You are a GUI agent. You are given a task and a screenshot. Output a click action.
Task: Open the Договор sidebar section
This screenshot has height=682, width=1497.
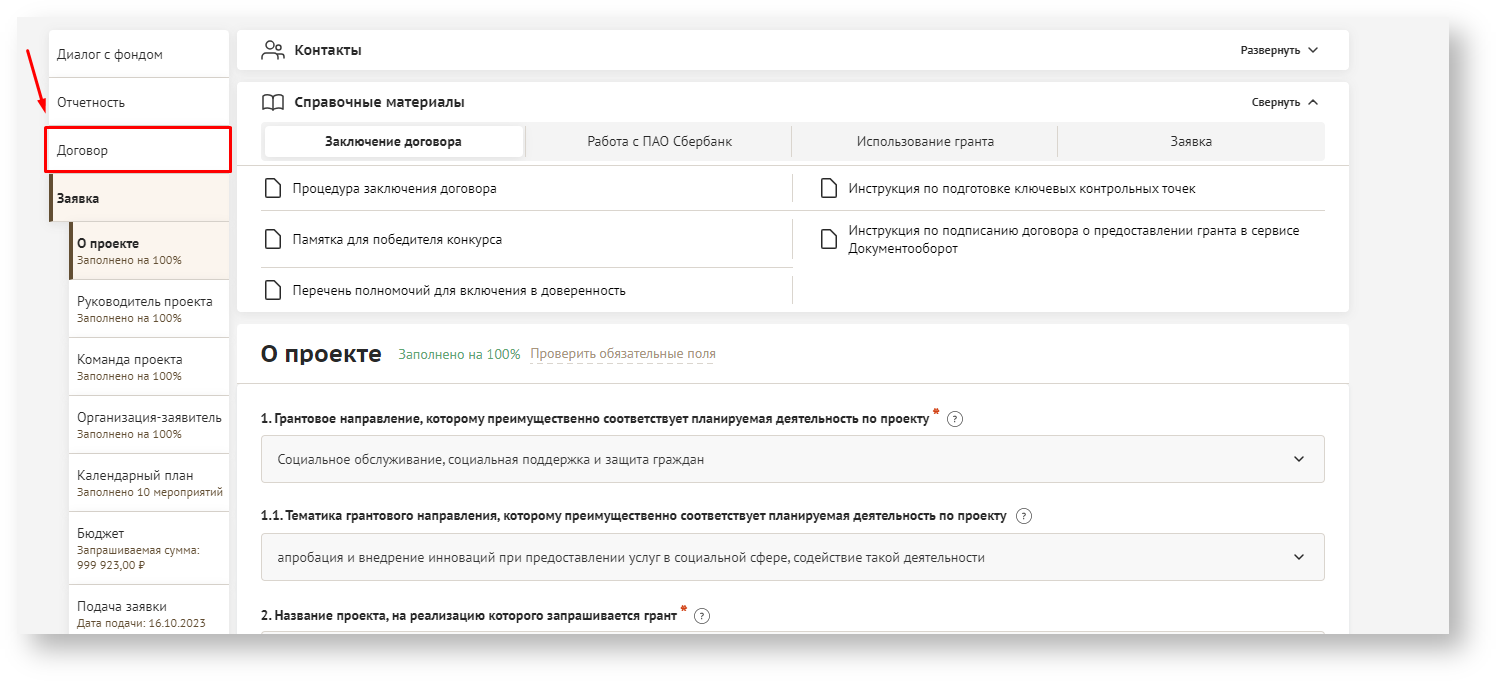pos(138,150)
